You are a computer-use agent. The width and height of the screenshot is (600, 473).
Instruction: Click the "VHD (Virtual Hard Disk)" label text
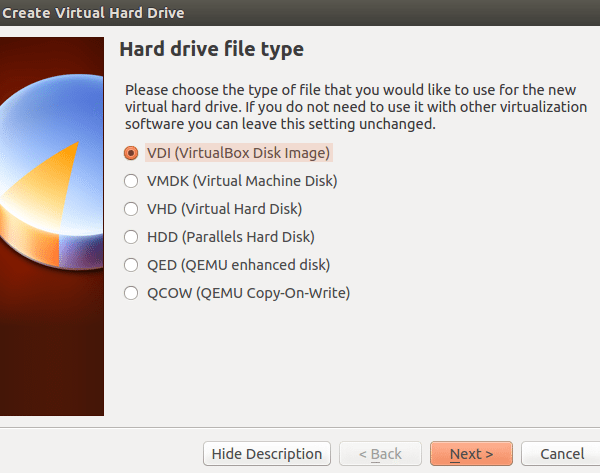tap(224, 209)
